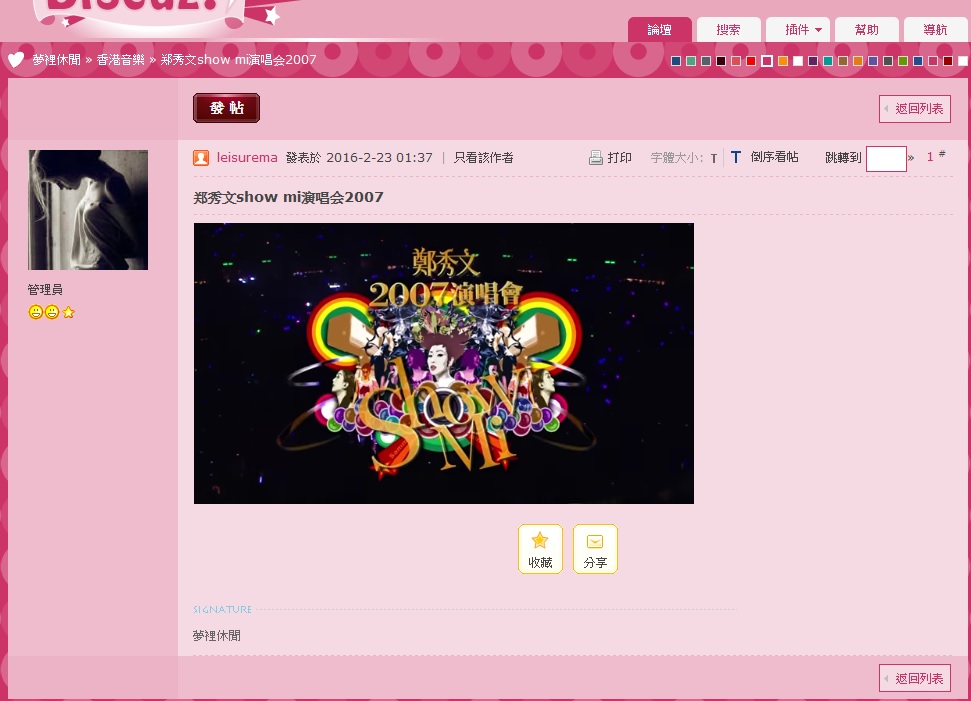
Task: Select the mint green color swatch
Action: tap(691, 61)
